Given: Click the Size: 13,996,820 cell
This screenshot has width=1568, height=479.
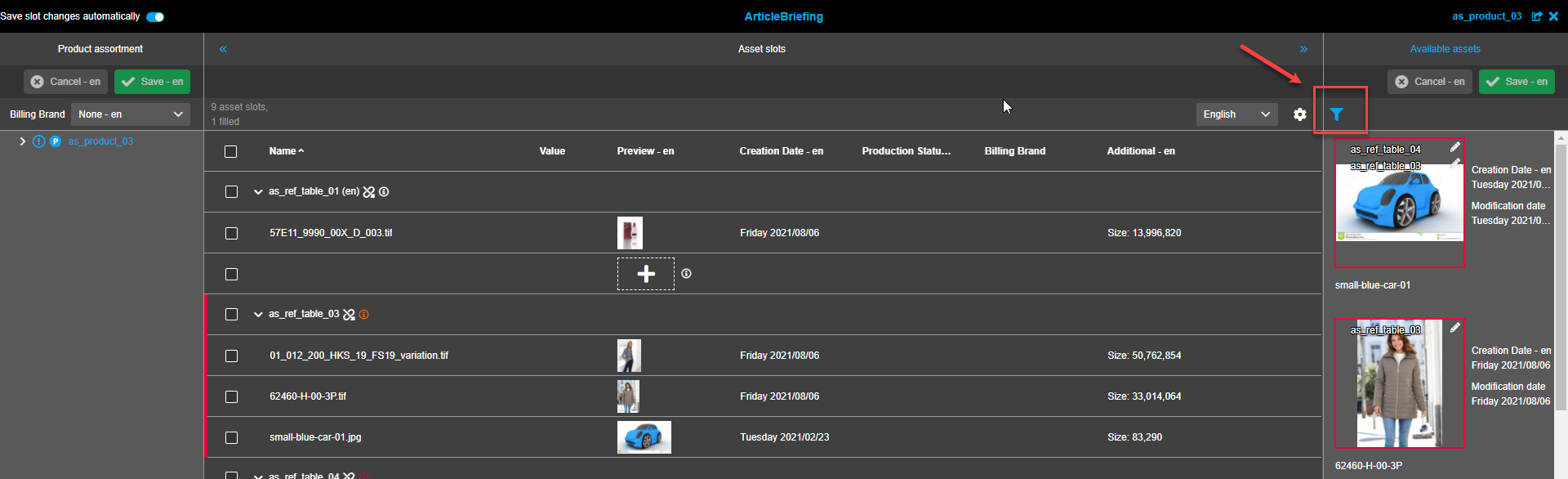Looking at the screenshot, I should pos(1144,233).
